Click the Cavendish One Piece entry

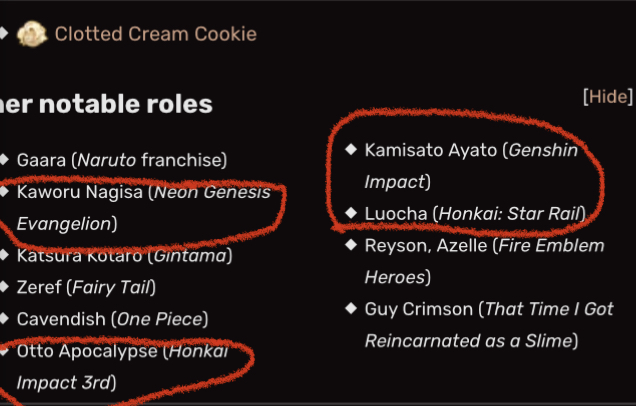click(x=112, y=319)
